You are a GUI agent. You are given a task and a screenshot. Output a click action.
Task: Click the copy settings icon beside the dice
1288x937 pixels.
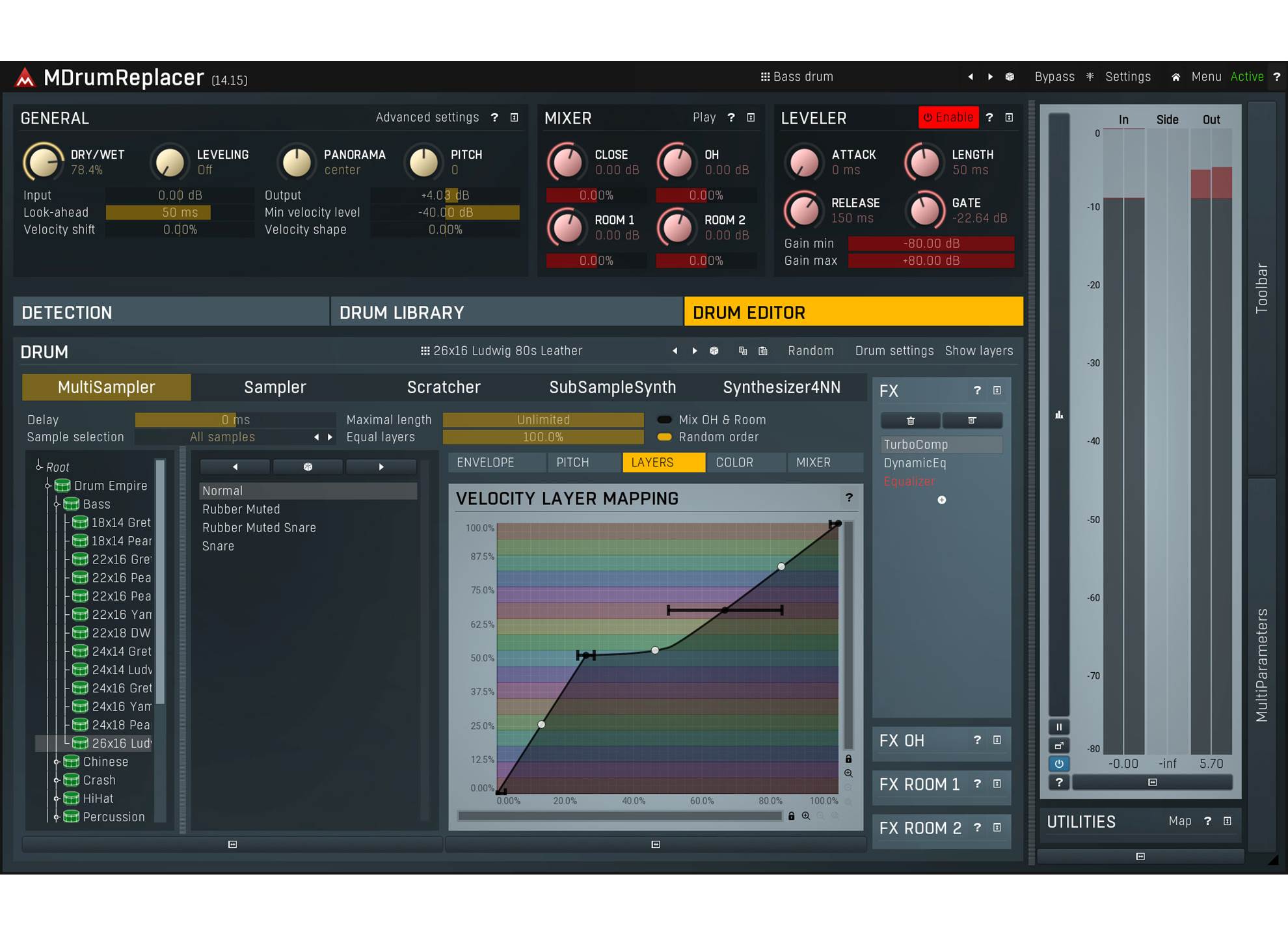(x=742, y=351)
